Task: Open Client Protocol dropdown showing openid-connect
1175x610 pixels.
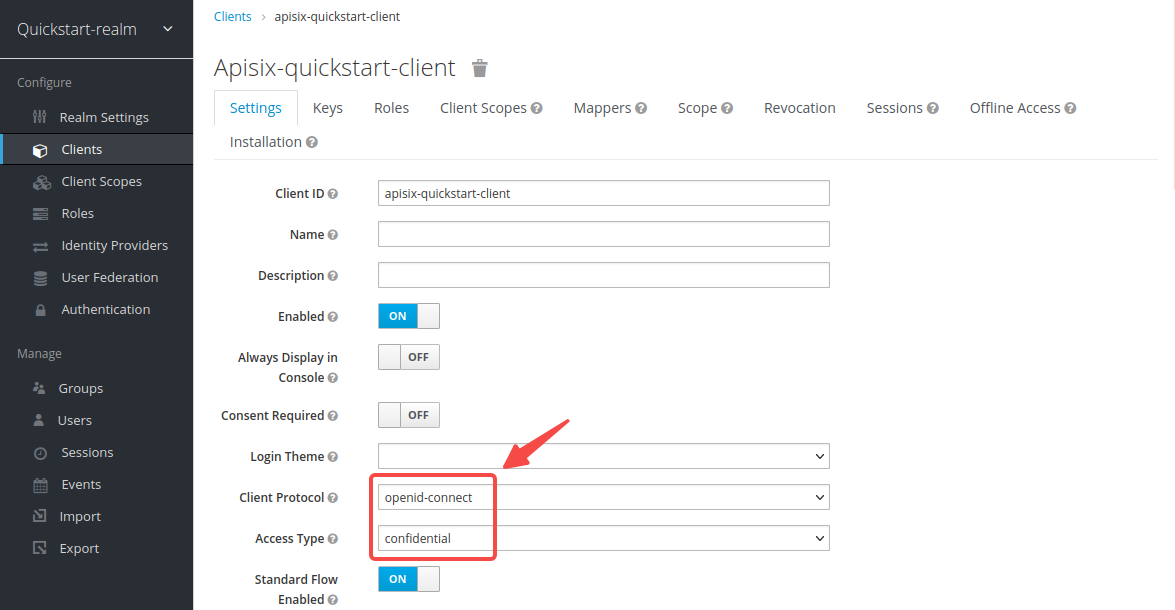Action: pyautogui.click(x=603, y=498)
